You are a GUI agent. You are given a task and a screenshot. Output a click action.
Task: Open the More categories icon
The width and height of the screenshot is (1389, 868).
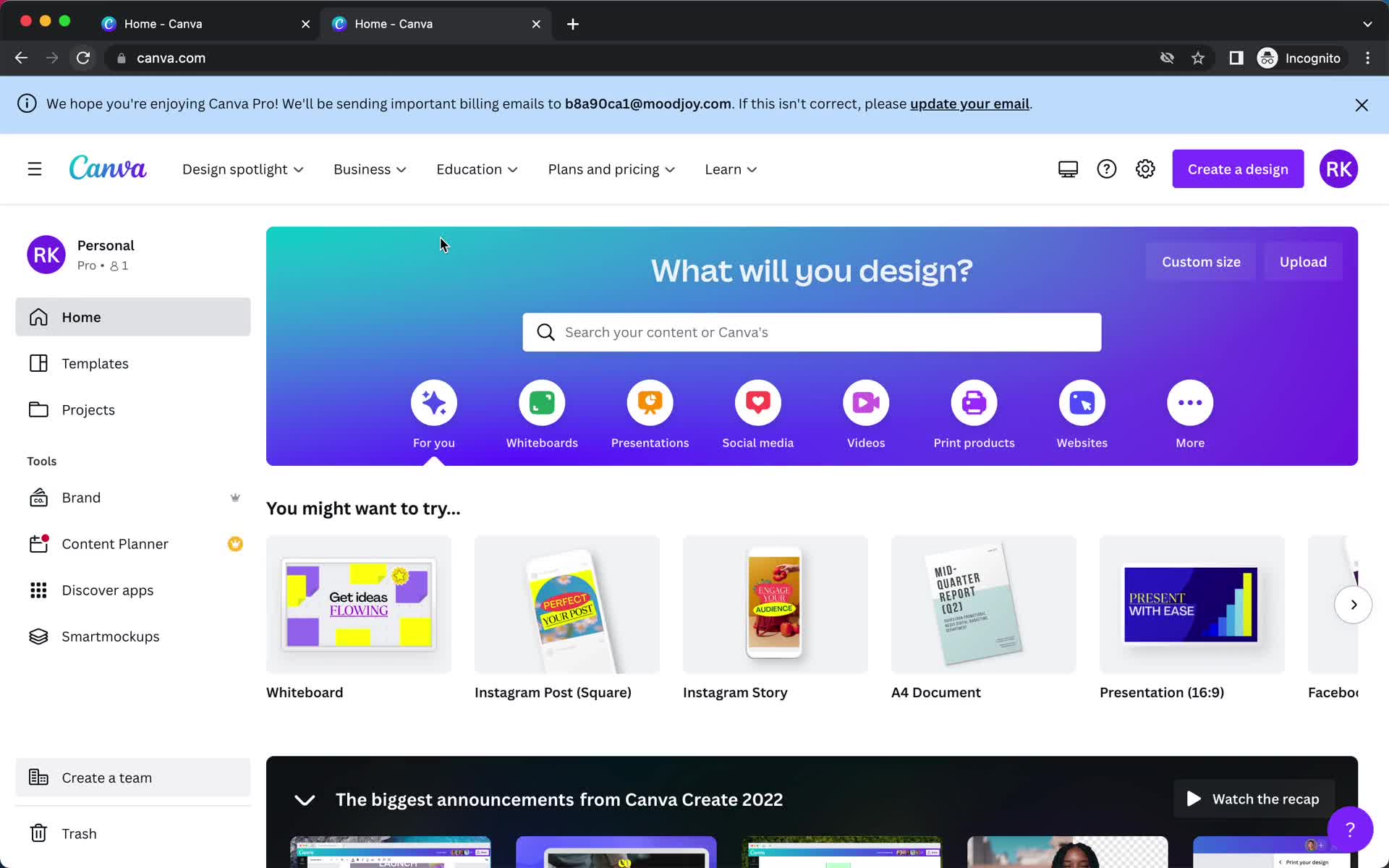pyautogui.click(x=1190, y=403)
